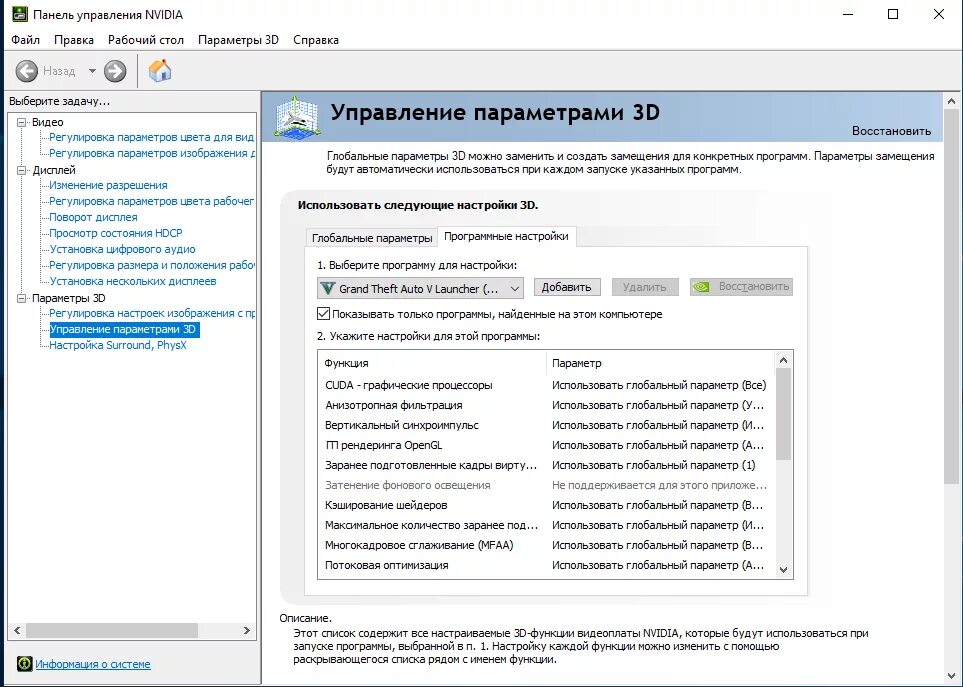The height and width of the screenshot is (687, 963).
Task: Click the settings list scrollbar thumb
Action: pos(783,414)
